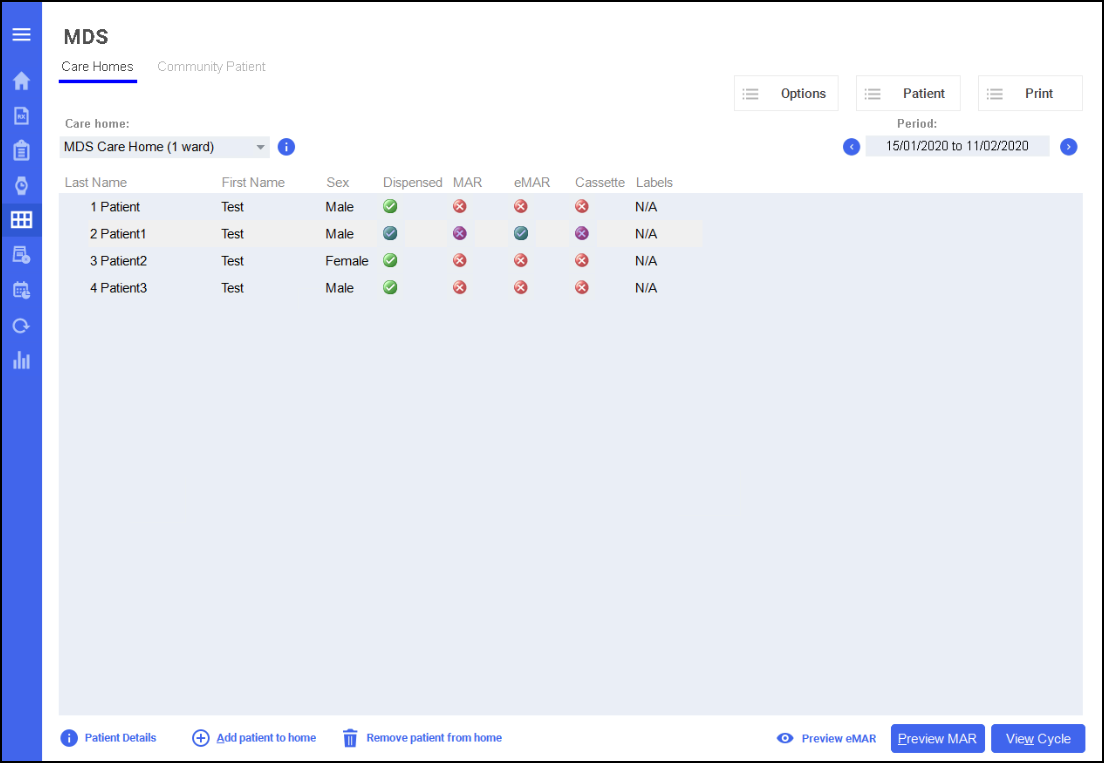
Task: Switch to the Community Patient tab
Action: click(x=212, y=67)
